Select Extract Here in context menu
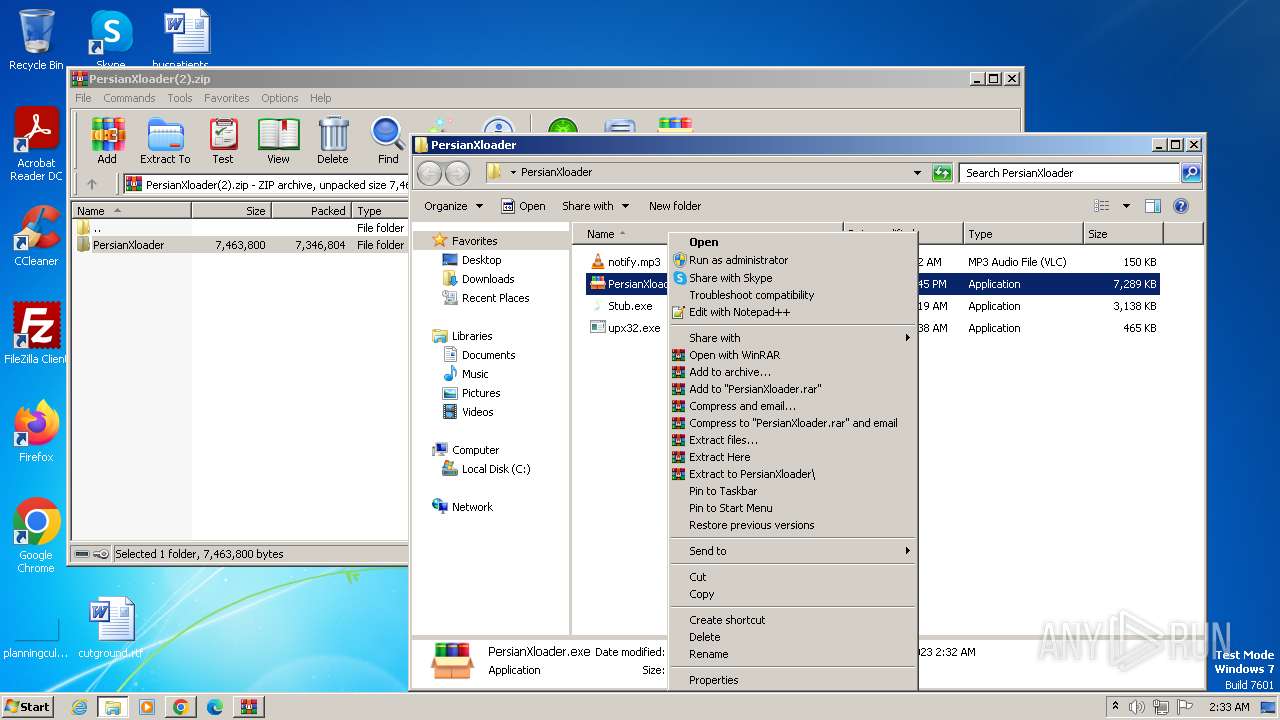The height and width of the screenshot is (720, 1280). 793,457
